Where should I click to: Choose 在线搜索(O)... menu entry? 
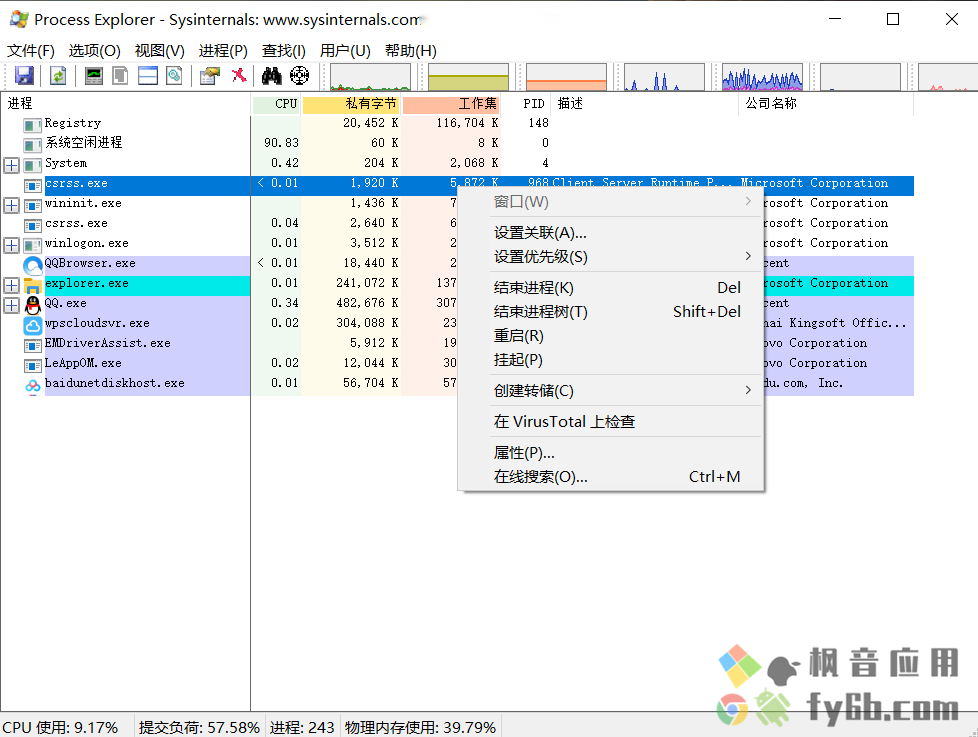pyautogui.click(x=626, y=476)
